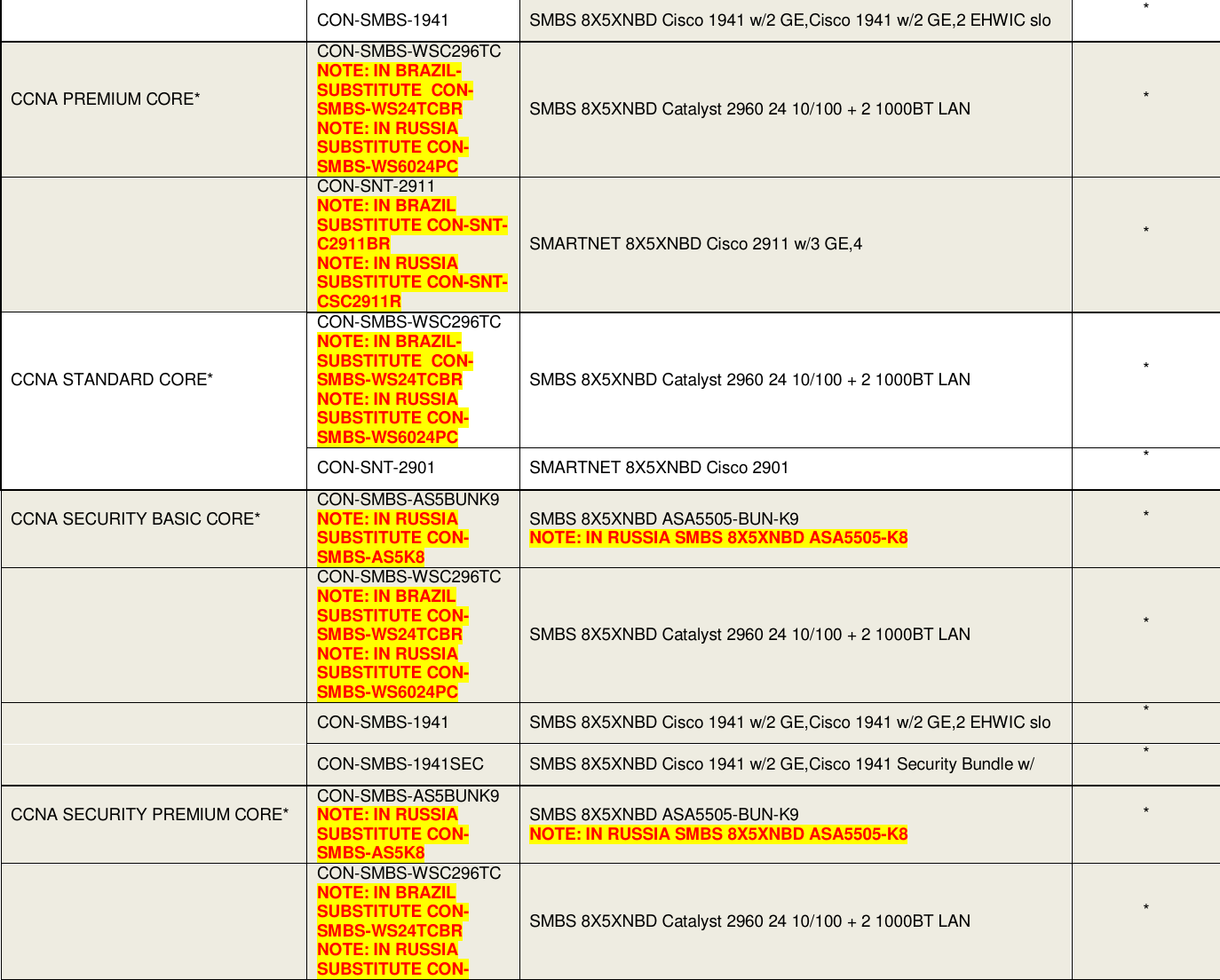This screenshot has height=980, width=1220.
Task: Select the CCNA SECURITY BASIC CORE* label
Action: (135, 518)
